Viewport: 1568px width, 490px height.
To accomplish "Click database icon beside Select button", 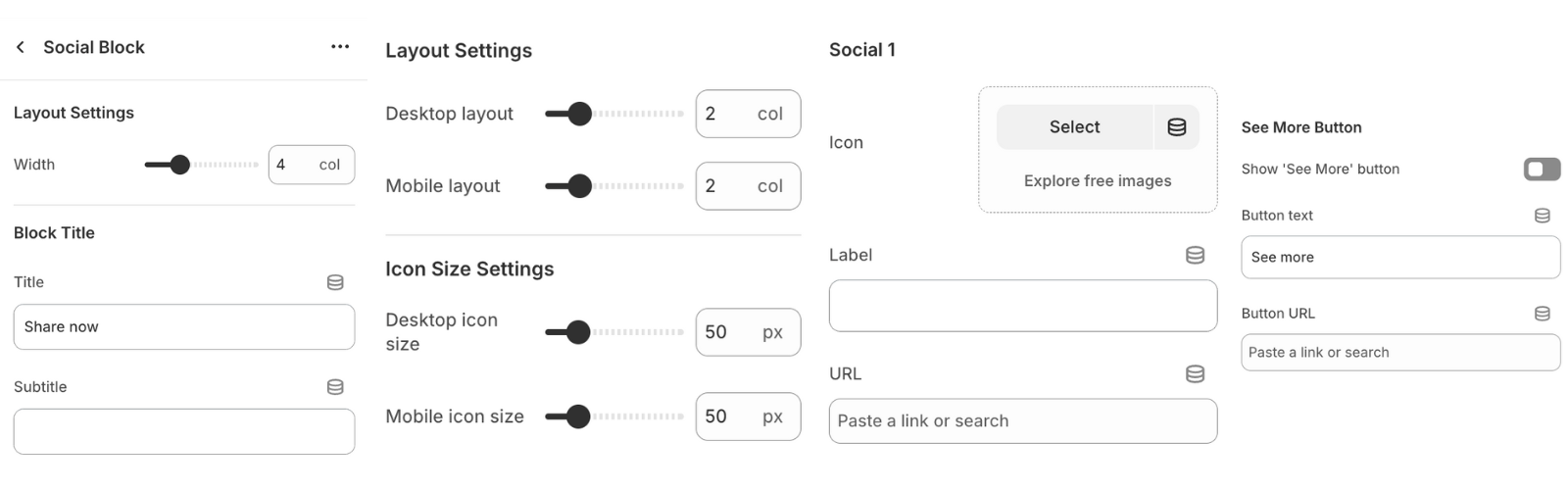I will pos(1177,127).
